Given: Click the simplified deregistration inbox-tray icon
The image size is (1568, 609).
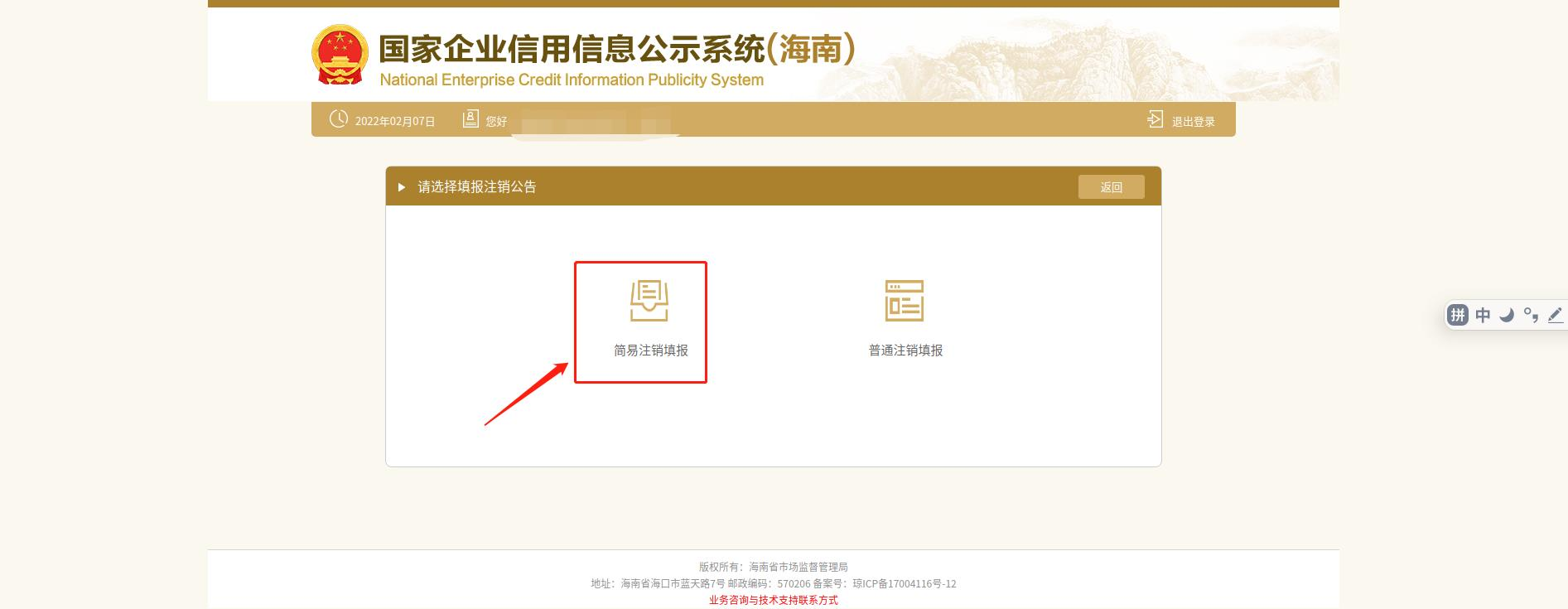Looking at the screenshot, I should (649, 301).
